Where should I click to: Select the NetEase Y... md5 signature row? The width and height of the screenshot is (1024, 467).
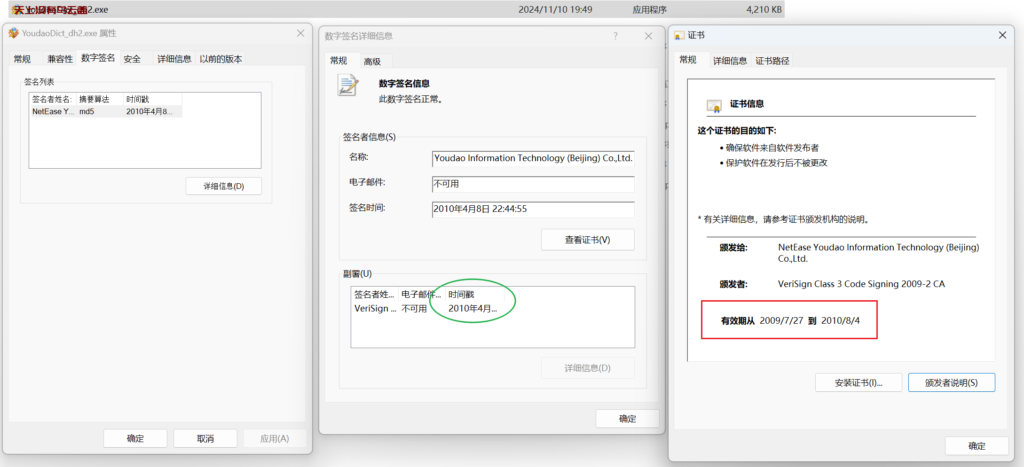[x=106, y=112]
